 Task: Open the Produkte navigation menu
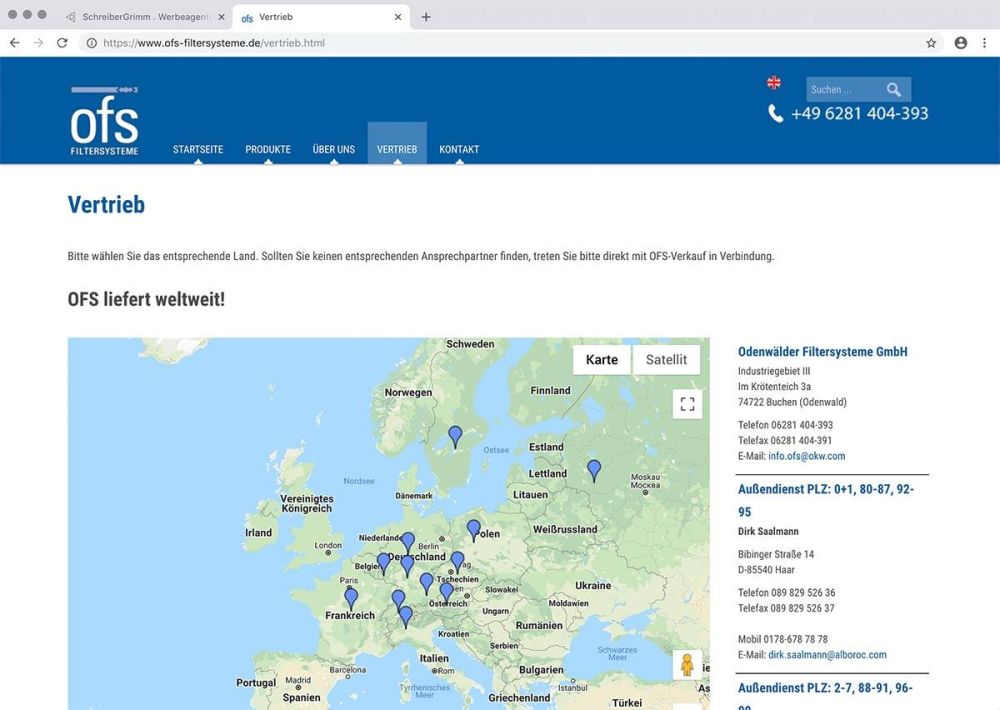tap(268, 149)
